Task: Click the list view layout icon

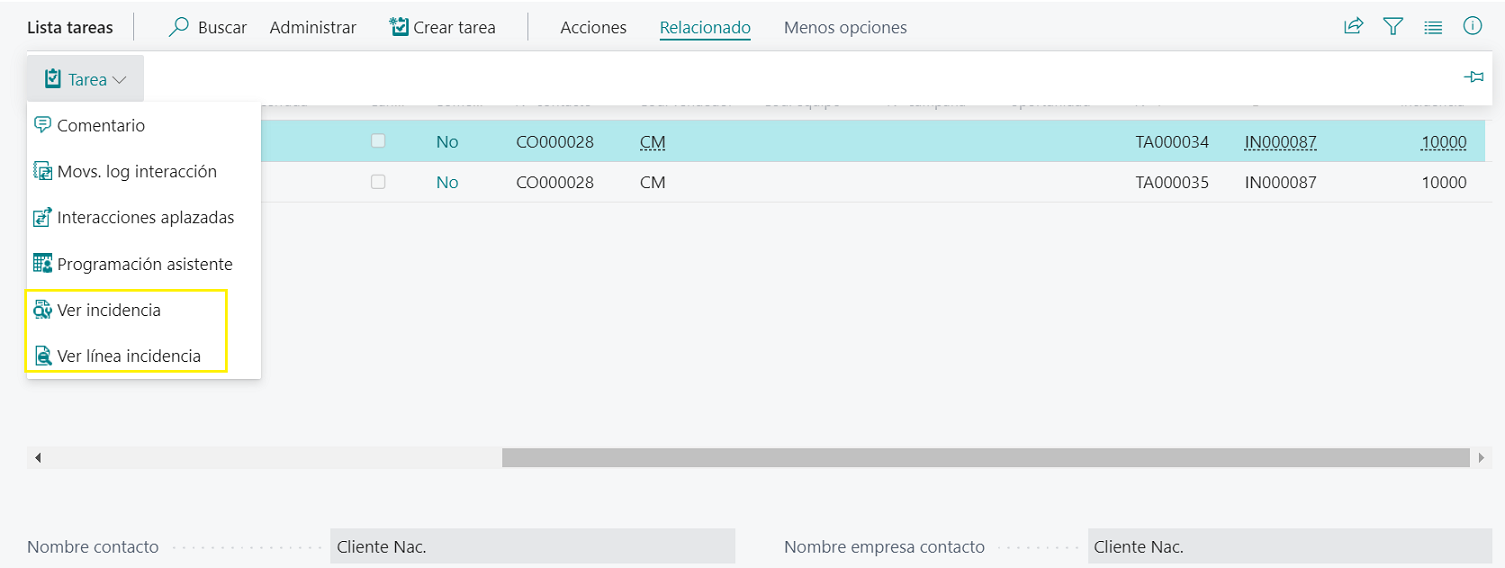Action: tap(1433, 28)
